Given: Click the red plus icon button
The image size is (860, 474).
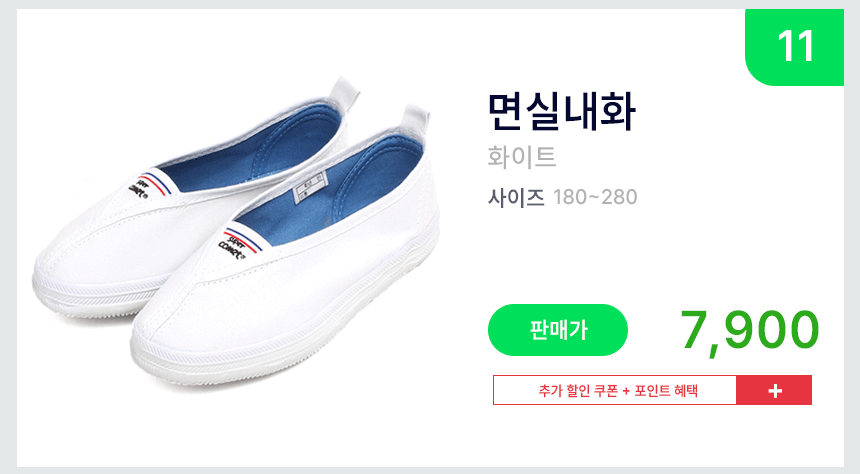Looking at the screenshot, I should point(774,391).
